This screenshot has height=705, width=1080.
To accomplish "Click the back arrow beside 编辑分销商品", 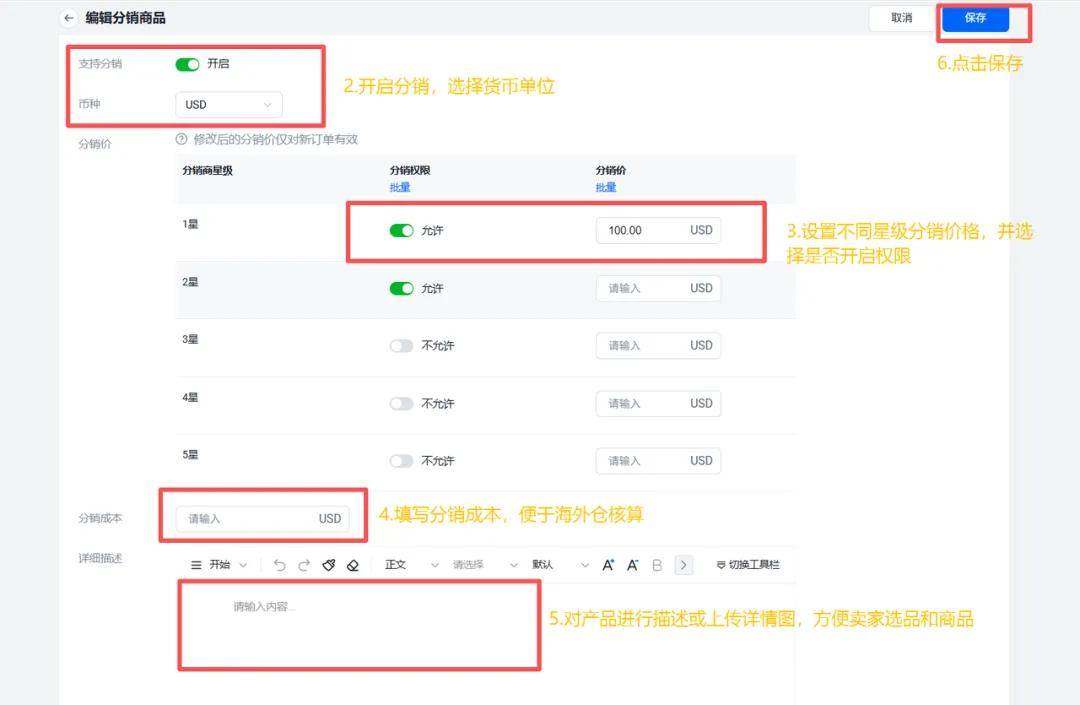I will [69, 18].
